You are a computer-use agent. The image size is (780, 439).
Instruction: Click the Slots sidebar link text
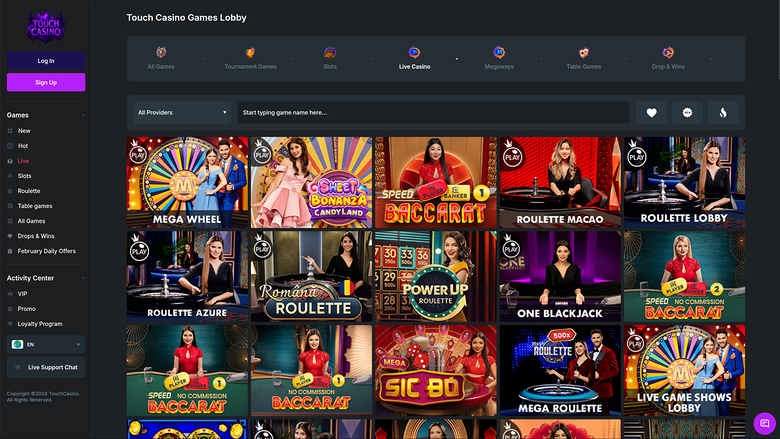(24, 176)
